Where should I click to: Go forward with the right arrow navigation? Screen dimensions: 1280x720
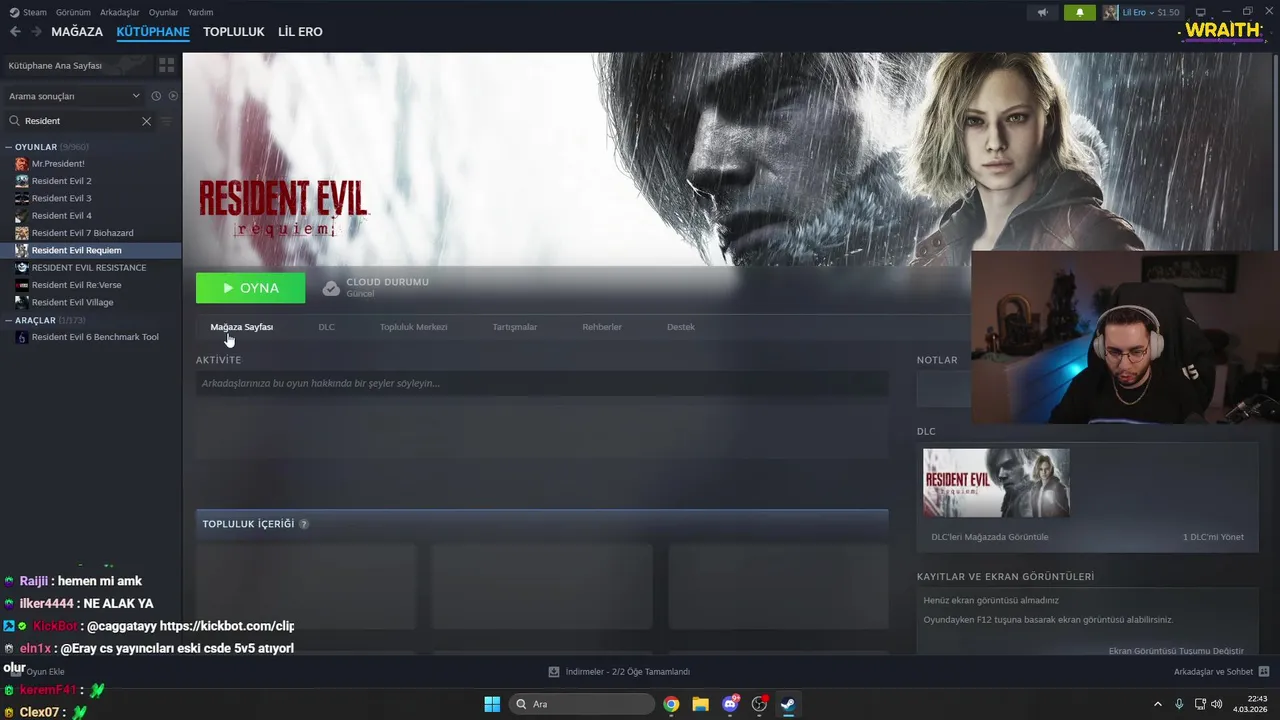pos(36,32)
